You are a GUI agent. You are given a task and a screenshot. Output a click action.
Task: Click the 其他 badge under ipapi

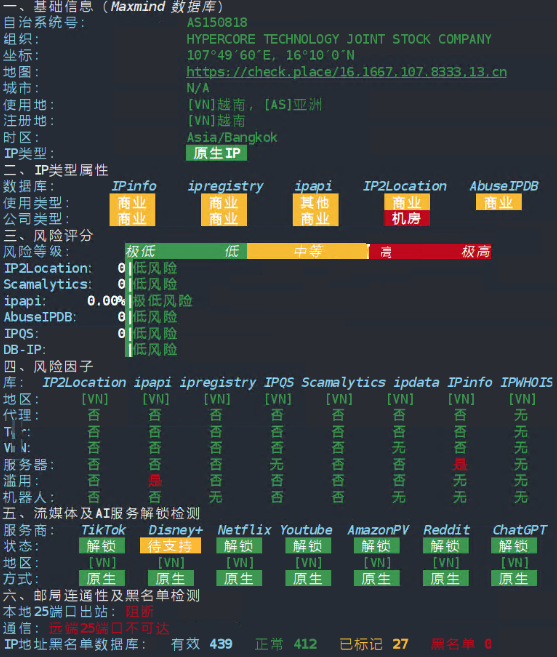315,202
